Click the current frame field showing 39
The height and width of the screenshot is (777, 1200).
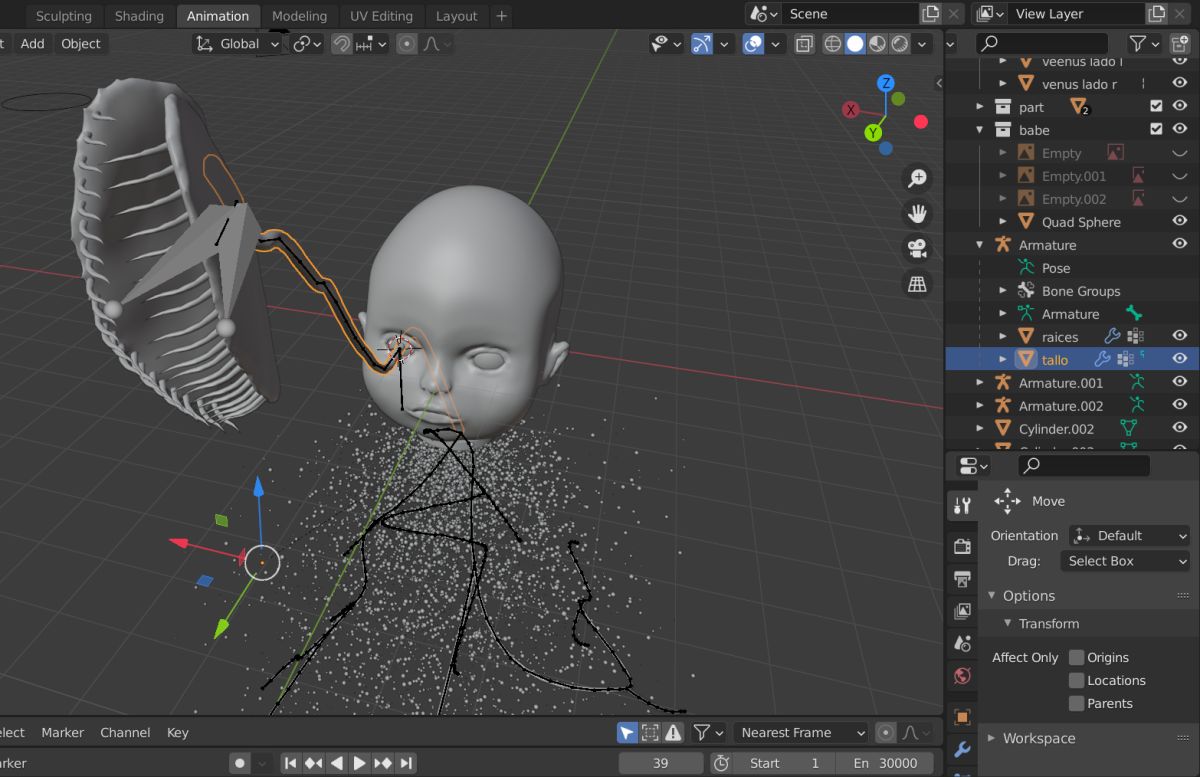click(x=660, y=763)
